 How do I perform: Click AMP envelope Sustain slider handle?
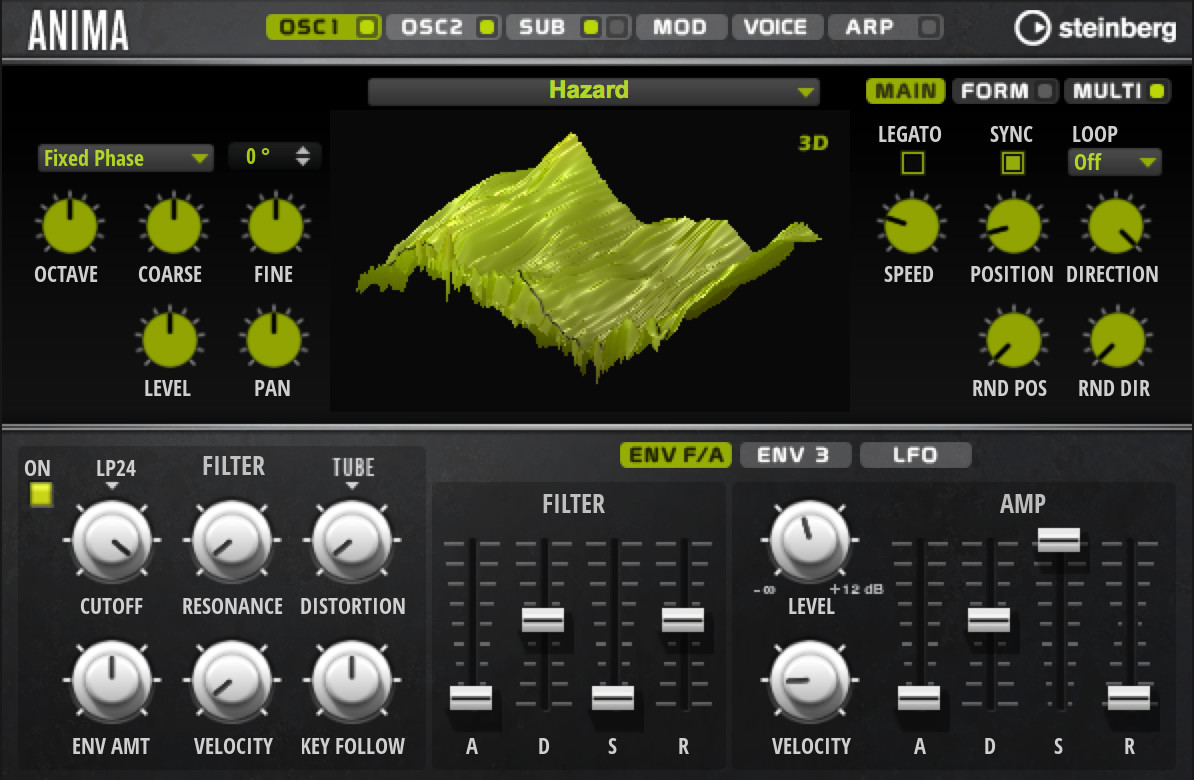[1059, 539]
